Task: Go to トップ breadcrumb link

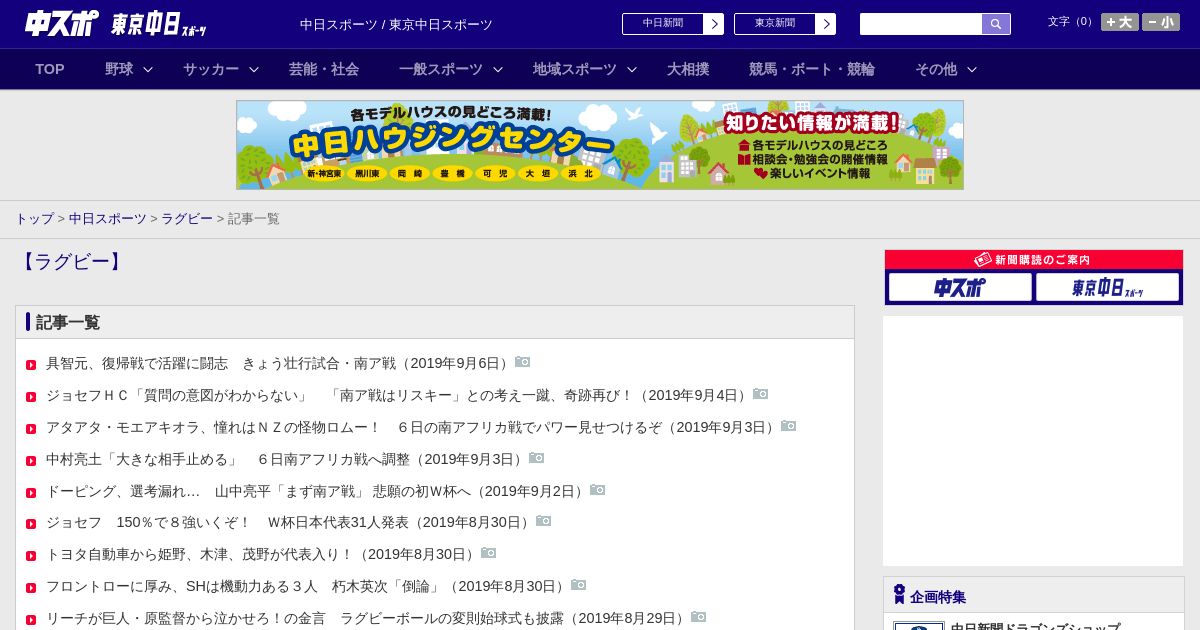Action: coord(35,218)
